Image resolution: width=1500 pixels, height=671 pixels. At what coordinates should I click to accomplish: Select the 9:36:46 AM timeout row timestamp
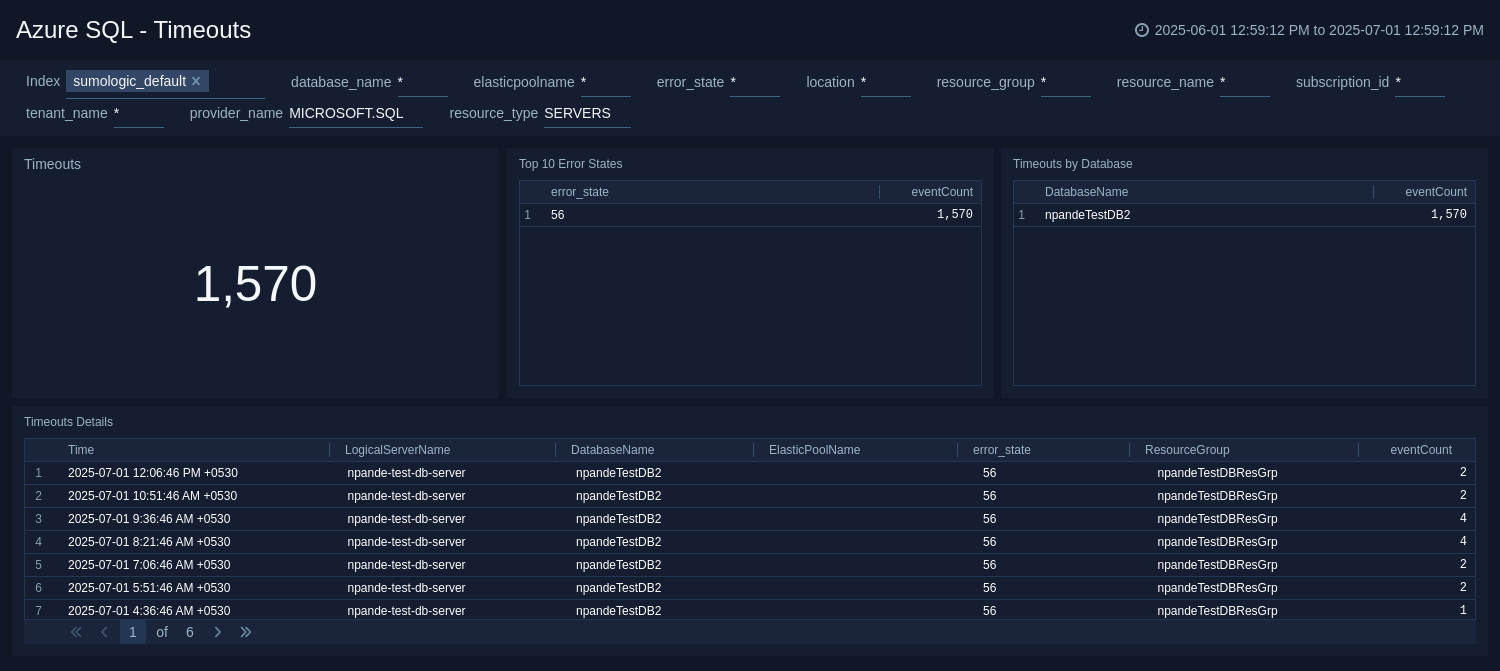[149, 519]
